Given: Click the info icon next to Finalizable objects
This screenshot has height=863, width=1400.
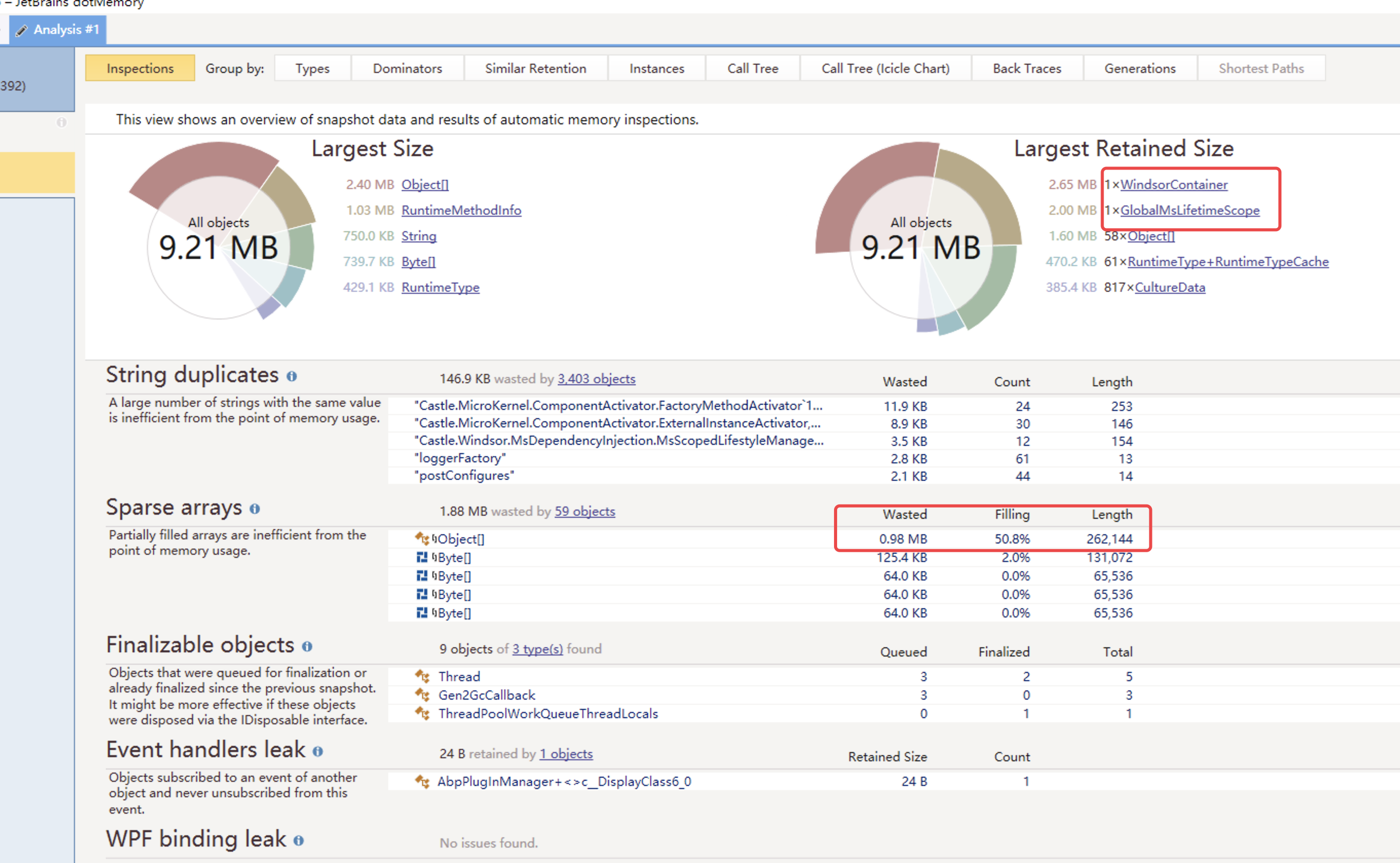Looking at the screenshot, I should 307,647.
